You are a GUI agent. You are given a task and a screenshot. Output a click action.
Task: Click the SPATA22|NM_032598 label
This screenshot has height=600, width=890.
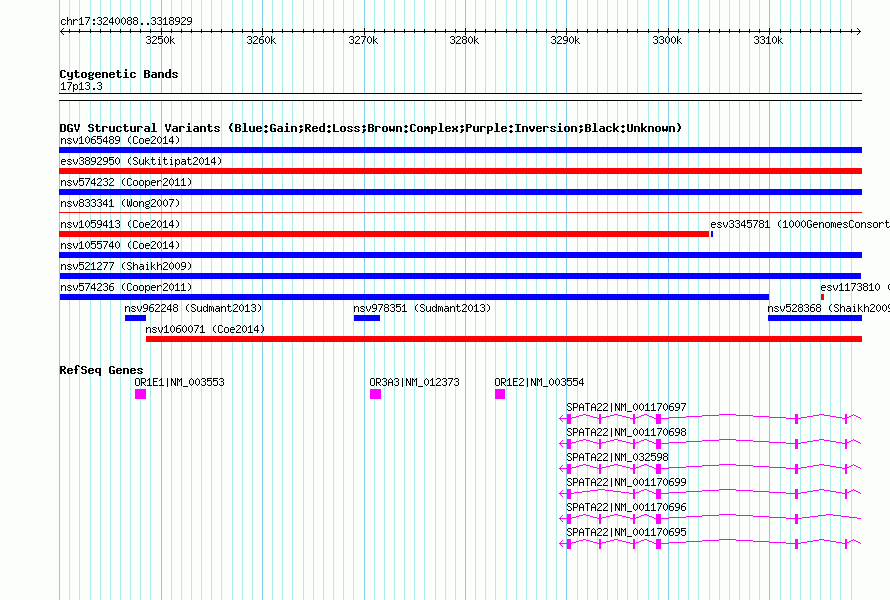click(618, 458)
